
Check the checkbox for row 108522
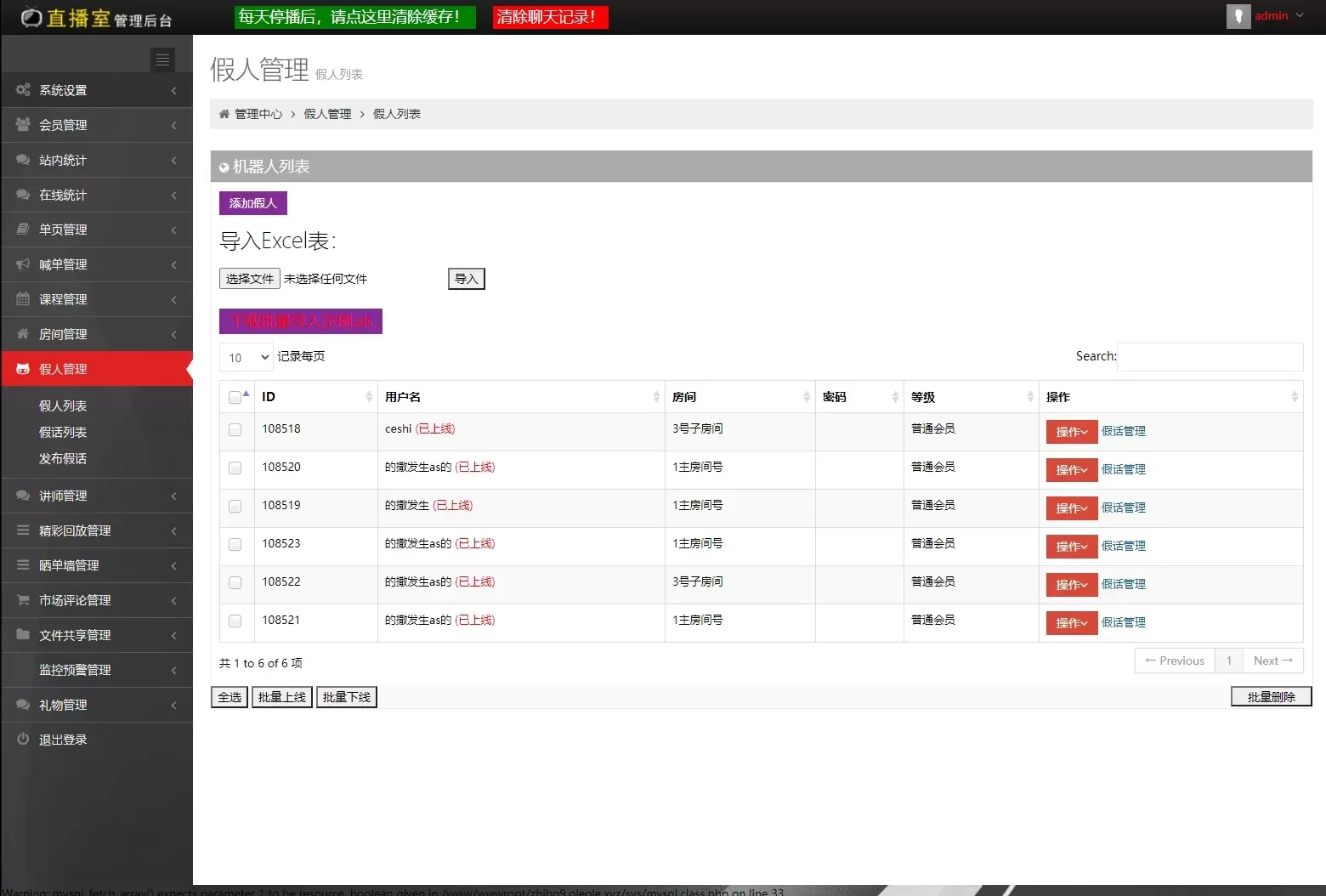coord(235,583)
